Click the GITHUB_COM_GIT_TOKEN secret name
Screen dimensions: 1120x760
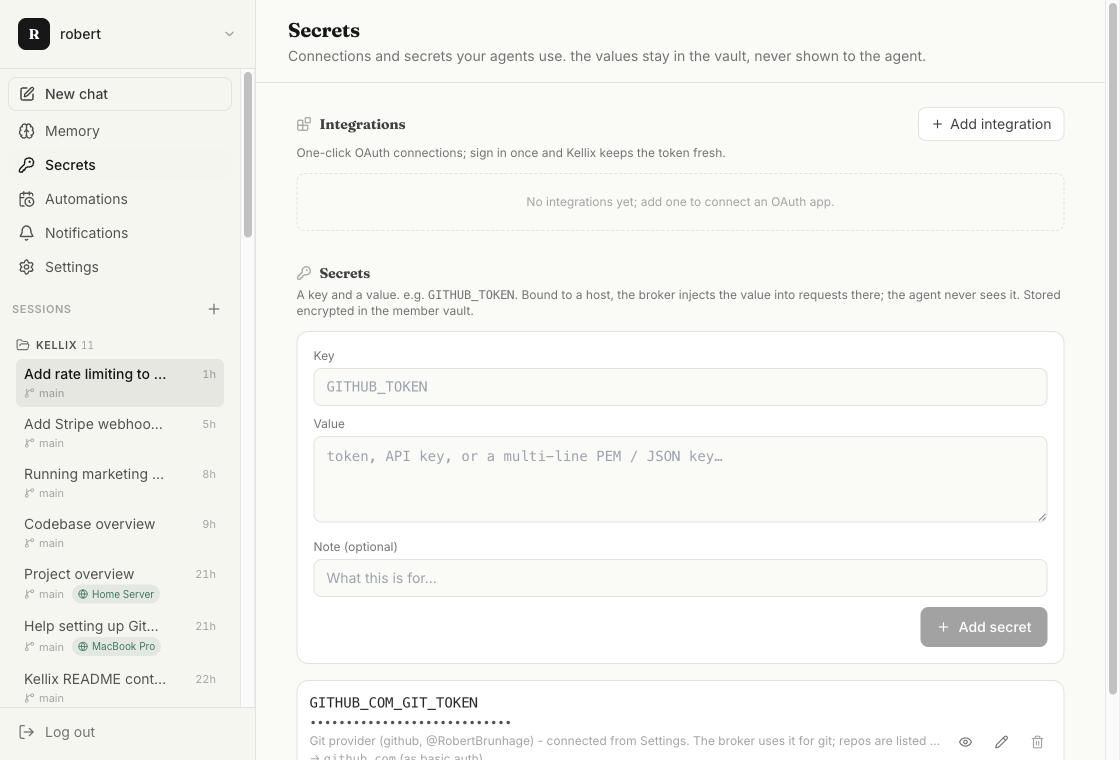[394, 703]
